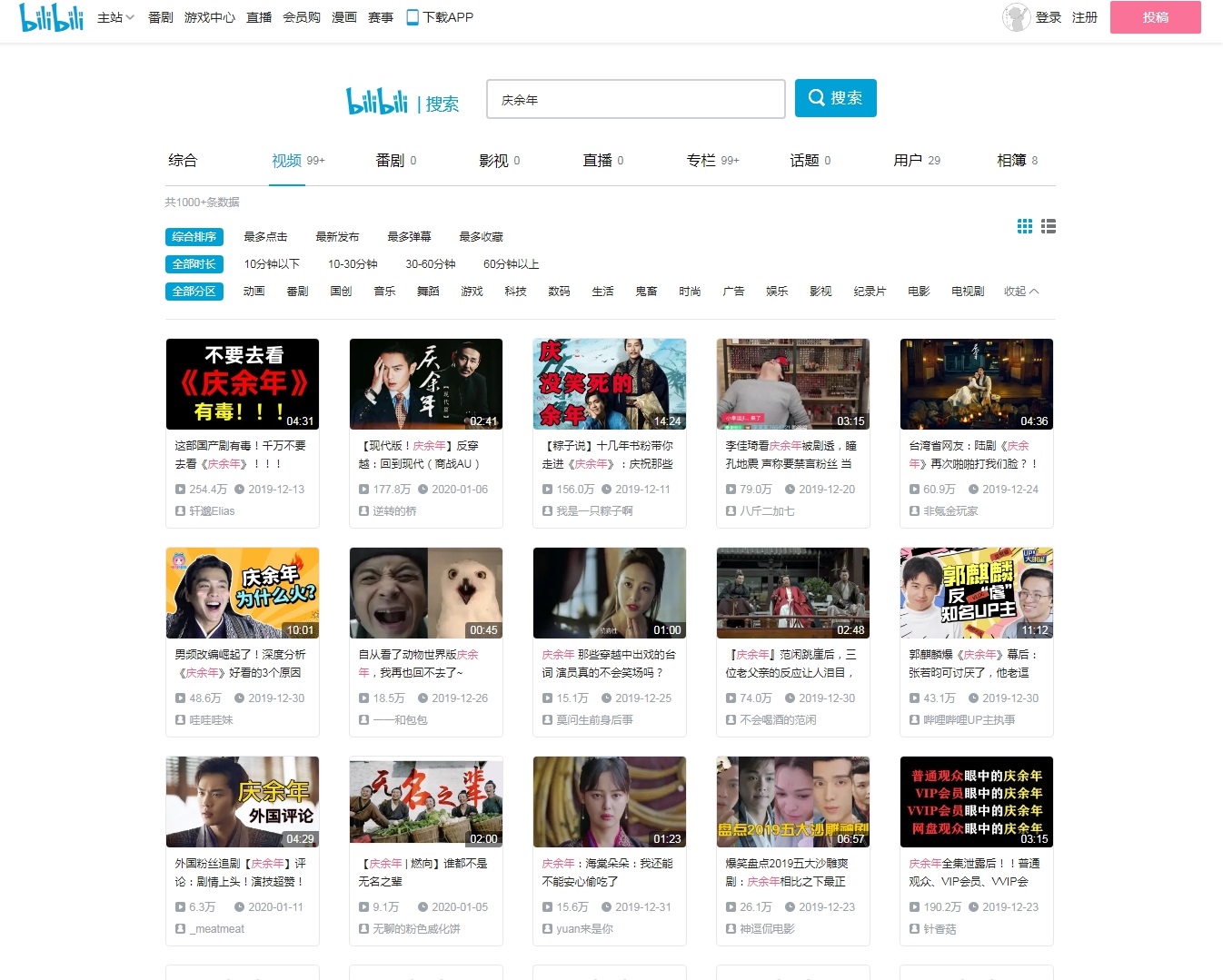Filter category to 电视剧
The width and height of the screenshot is (1223, 980).
(968, 292)
